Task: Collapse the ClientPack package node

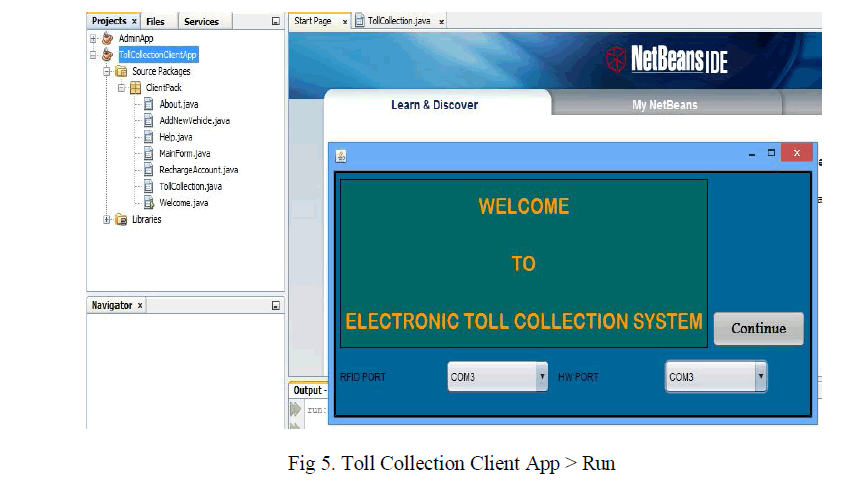Action: 122,88
